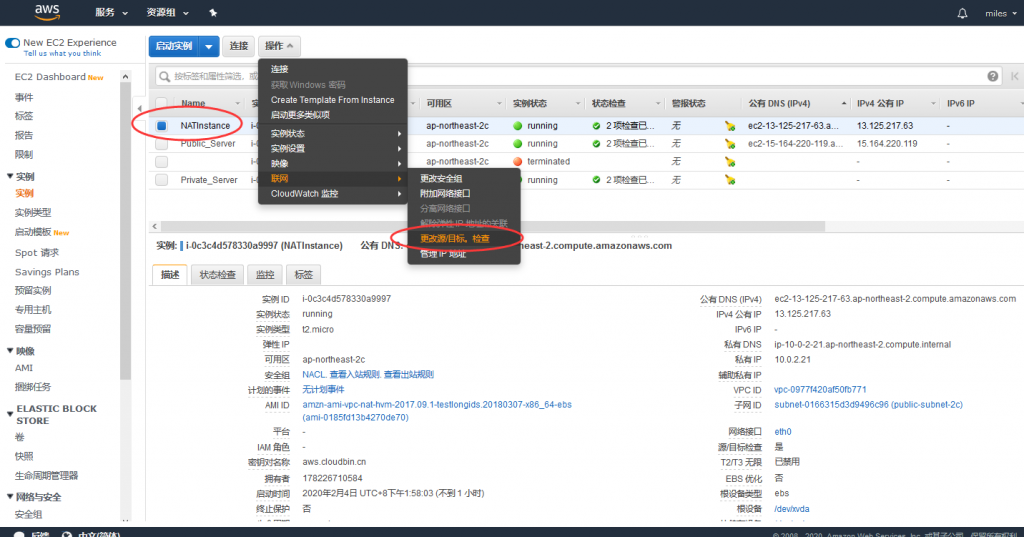Open the launch instance split arrow
The image size is (1024, 537).
click(208, 46)
